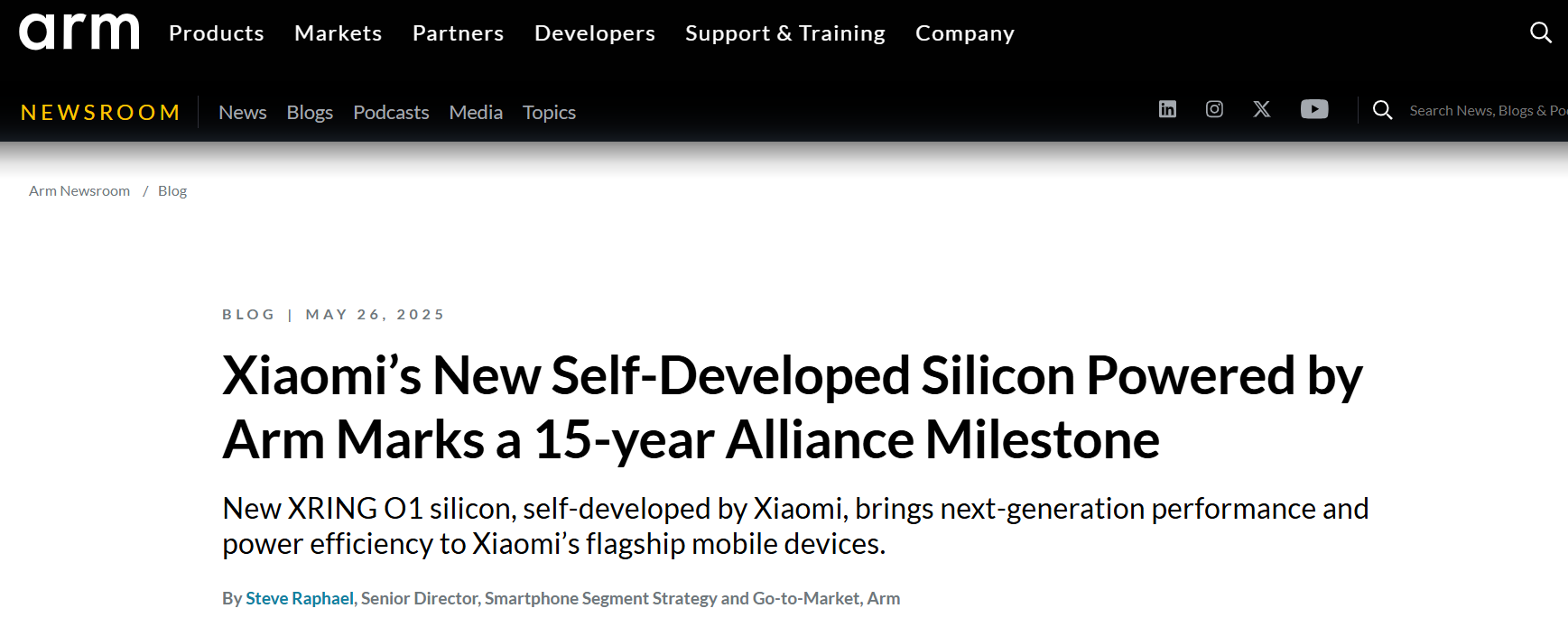This screenshot has width=1568, height=636.
Task: Expand the Developers menu
Action: tap(595, 33)
